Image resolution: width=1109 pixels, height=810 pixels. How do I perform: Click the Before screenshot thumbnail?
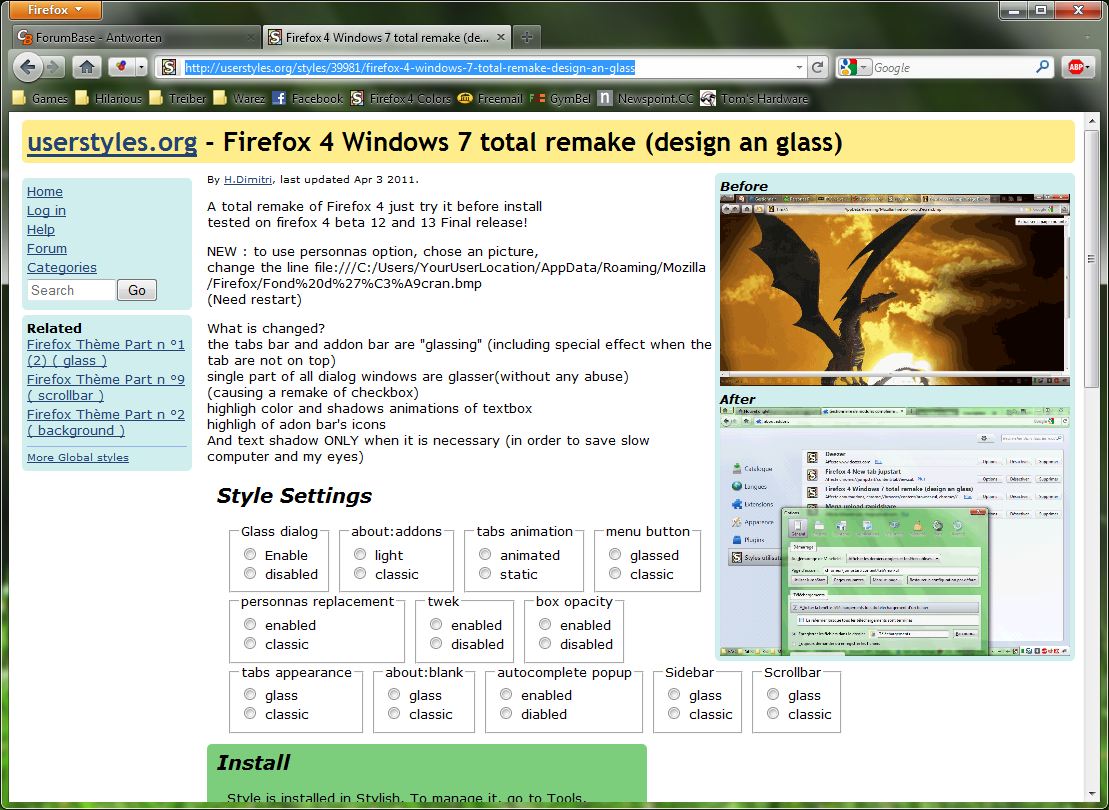[x=895, y=291]
